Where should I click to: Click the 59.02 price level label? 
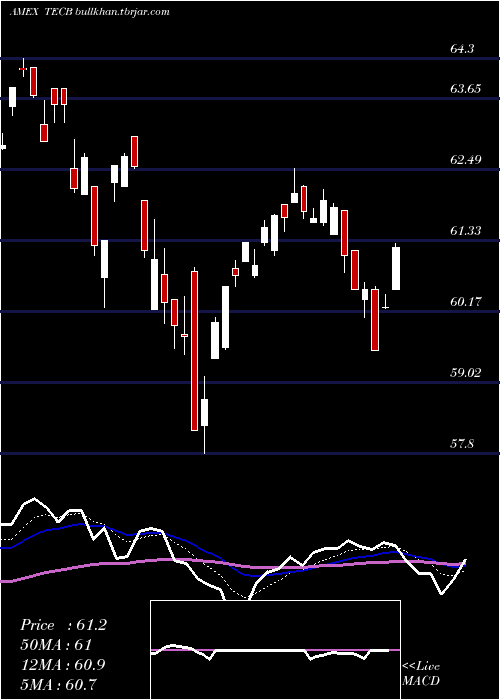[466, 372]
